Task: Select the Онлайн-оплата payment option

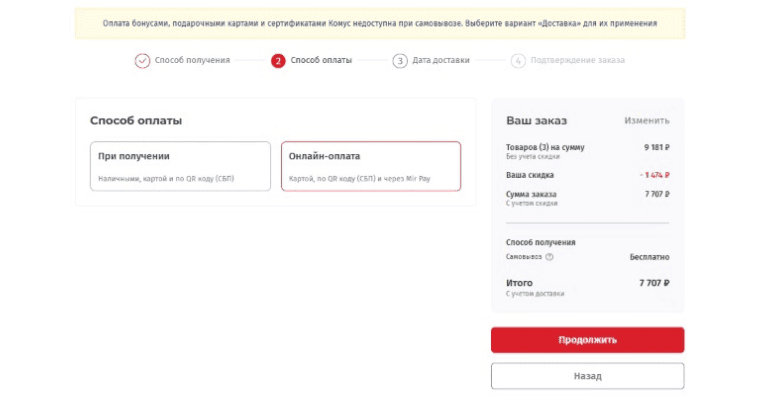Action: pyautogui.click(x=370, y=166)
